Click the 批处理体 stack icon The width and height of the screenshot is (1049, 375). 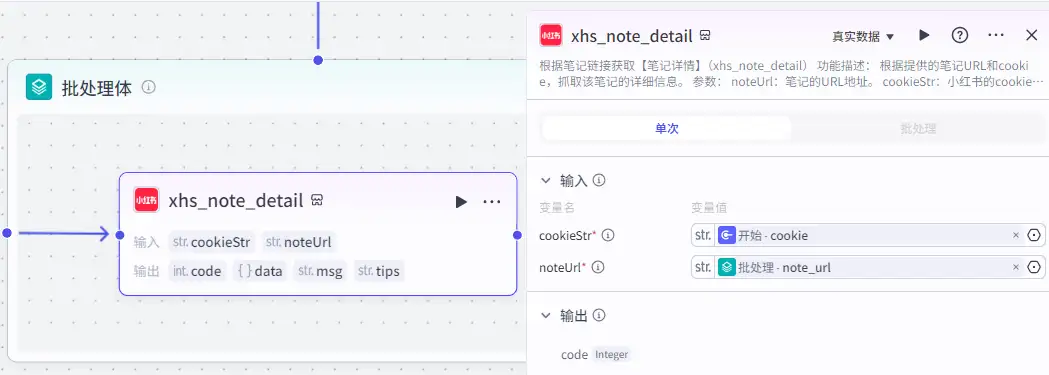[39, 87]
